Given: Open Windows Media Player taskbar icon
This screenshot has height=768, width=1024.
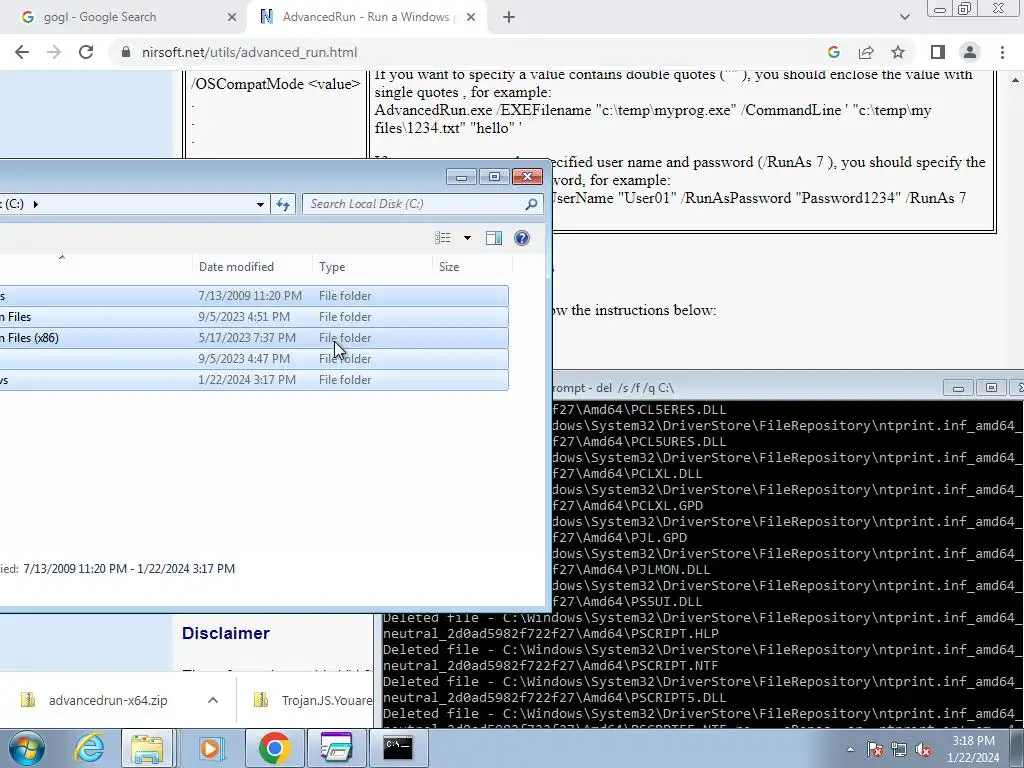Looking at the screenshot, I should click(x=210, y=748).
